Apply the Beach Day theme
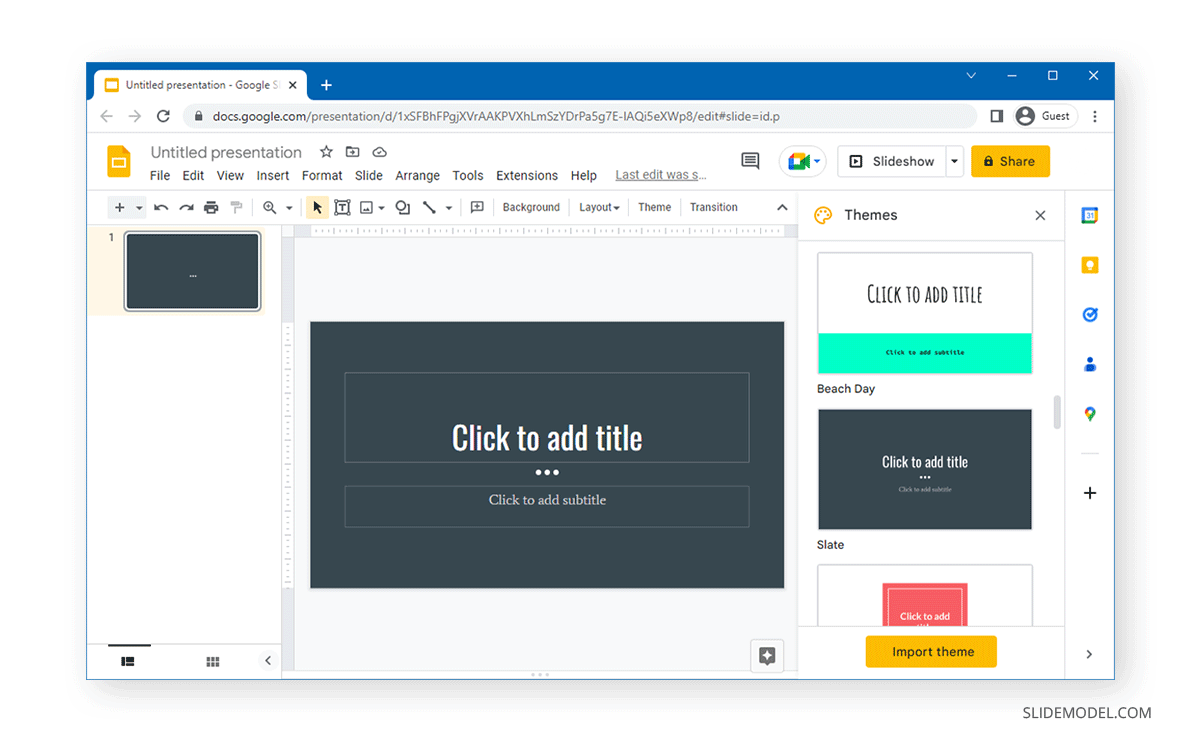Image resolution: width=1200 pixels, height=743 pixels. click(x=925, y=313)
